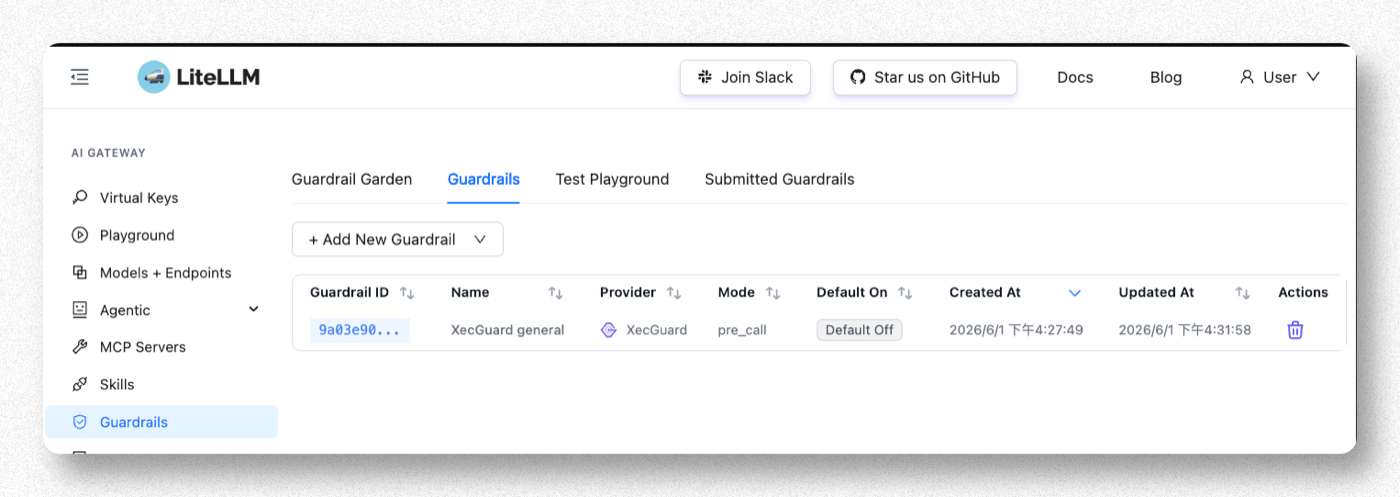Click the AI GATEWAY section label

click(x=109, y=153)
